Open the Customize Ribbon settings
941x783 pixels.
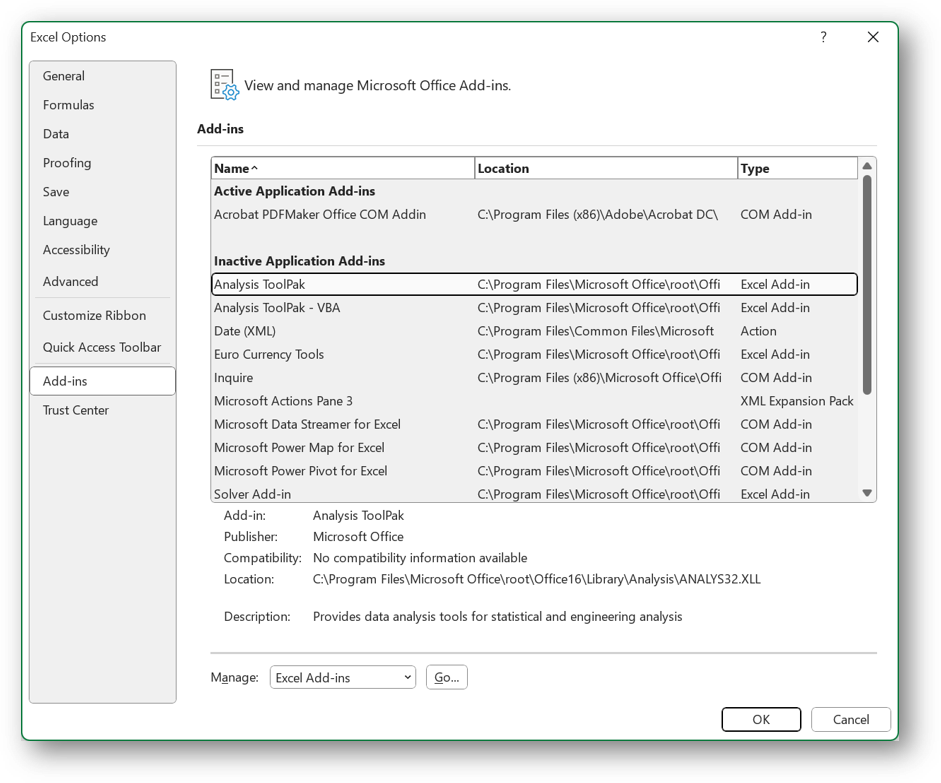[x=92, y=314]
